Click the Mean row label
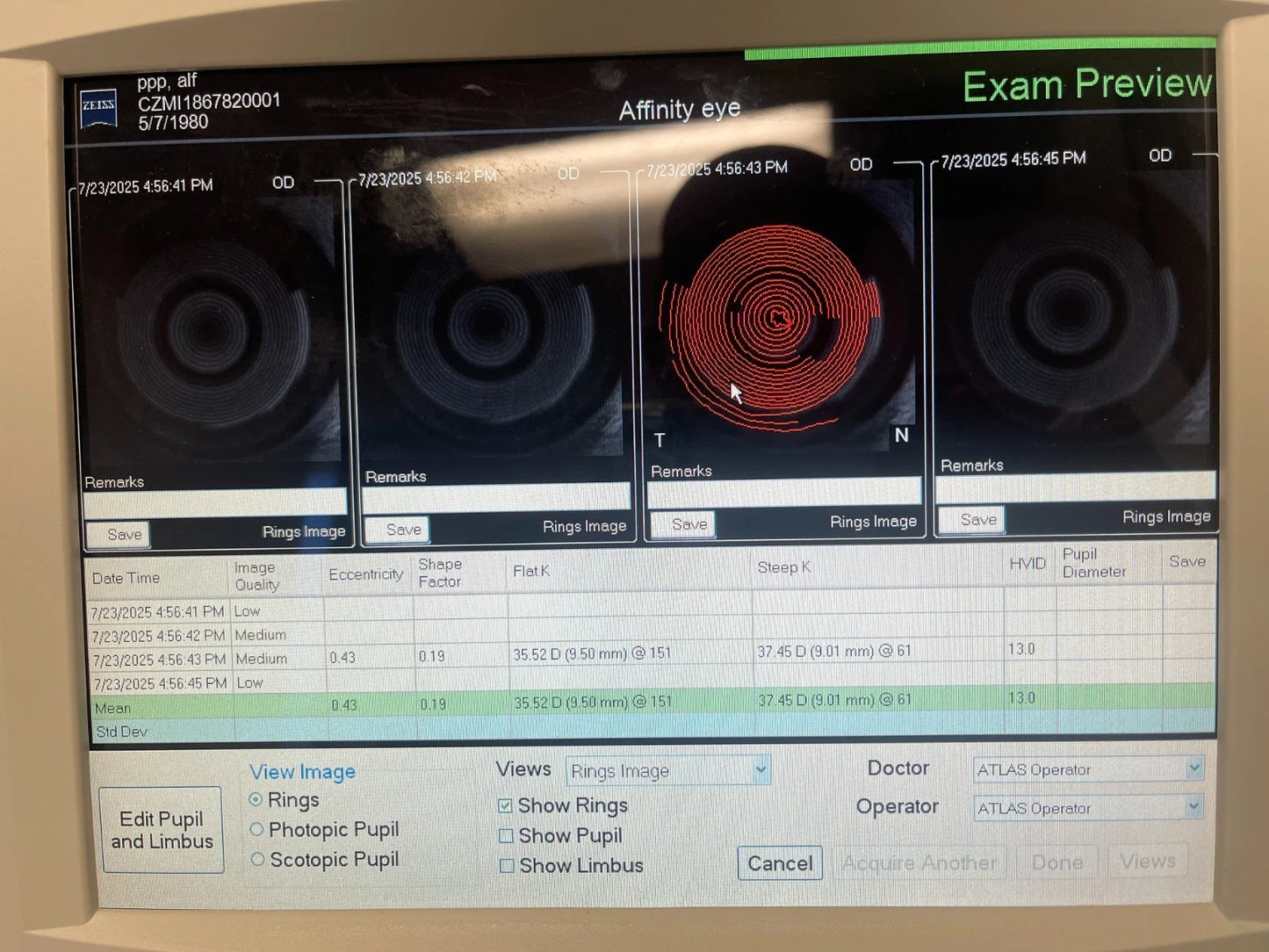Viewport: 1269px width, 952px height. 112,708
